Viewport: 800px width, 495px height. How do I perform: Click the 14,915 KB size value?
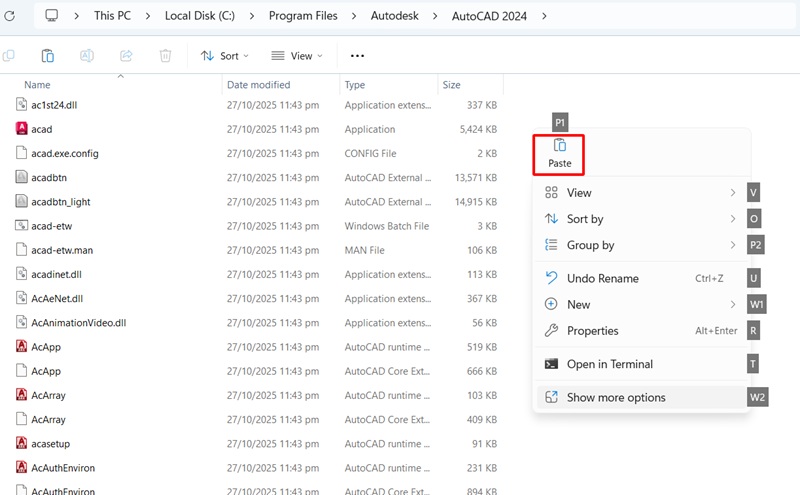pyautogui.click(x=476, y=202)
